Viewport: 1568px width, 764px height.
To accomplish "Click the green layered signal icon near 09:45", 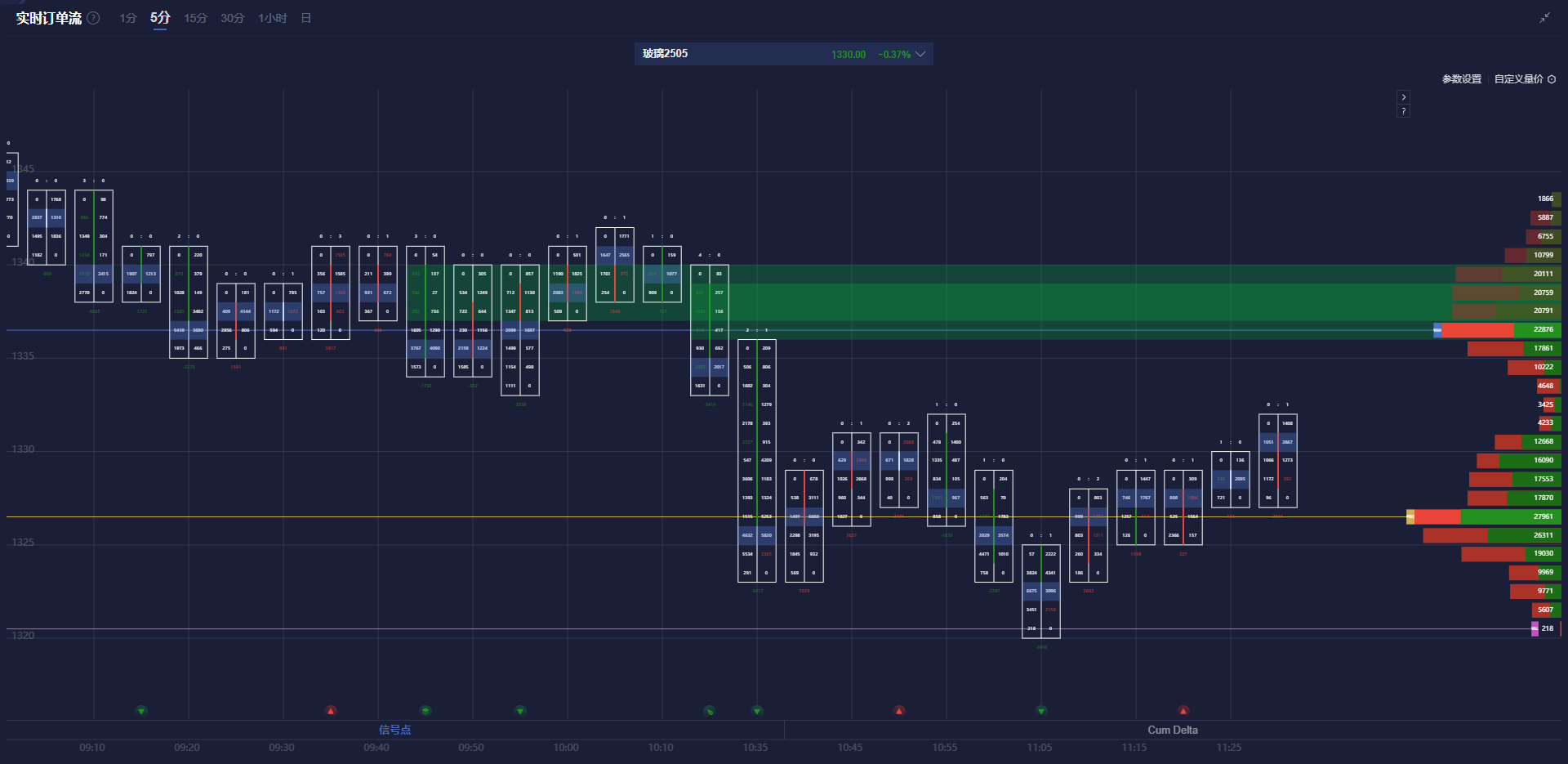I will 425,711.
